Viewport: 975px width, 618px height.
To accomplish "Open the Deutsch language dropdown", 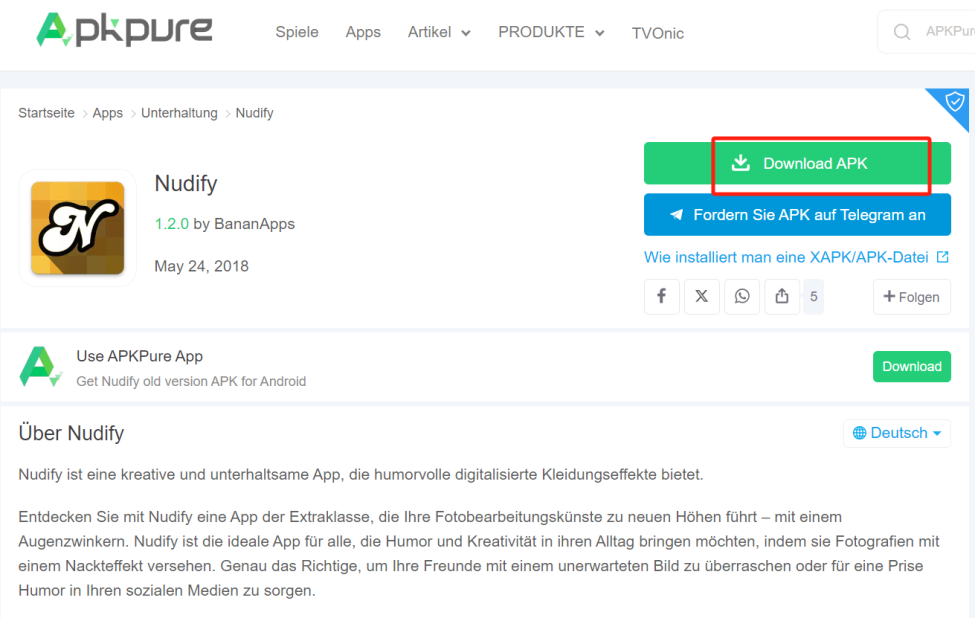I will [897, 433].
